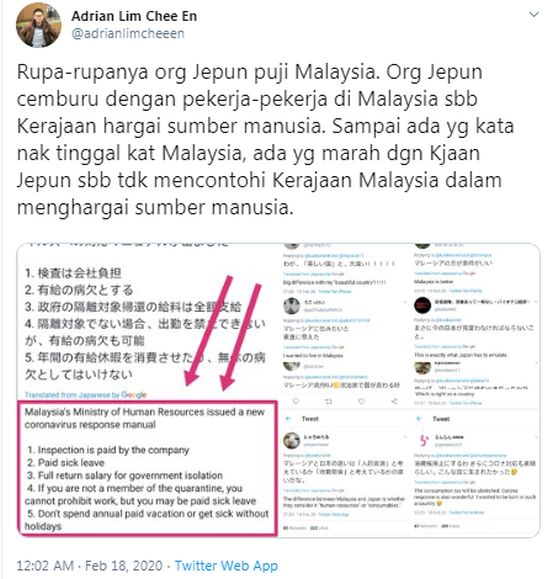Expand the tweet options chevron

pyautogui.click(x=534, y=15)
